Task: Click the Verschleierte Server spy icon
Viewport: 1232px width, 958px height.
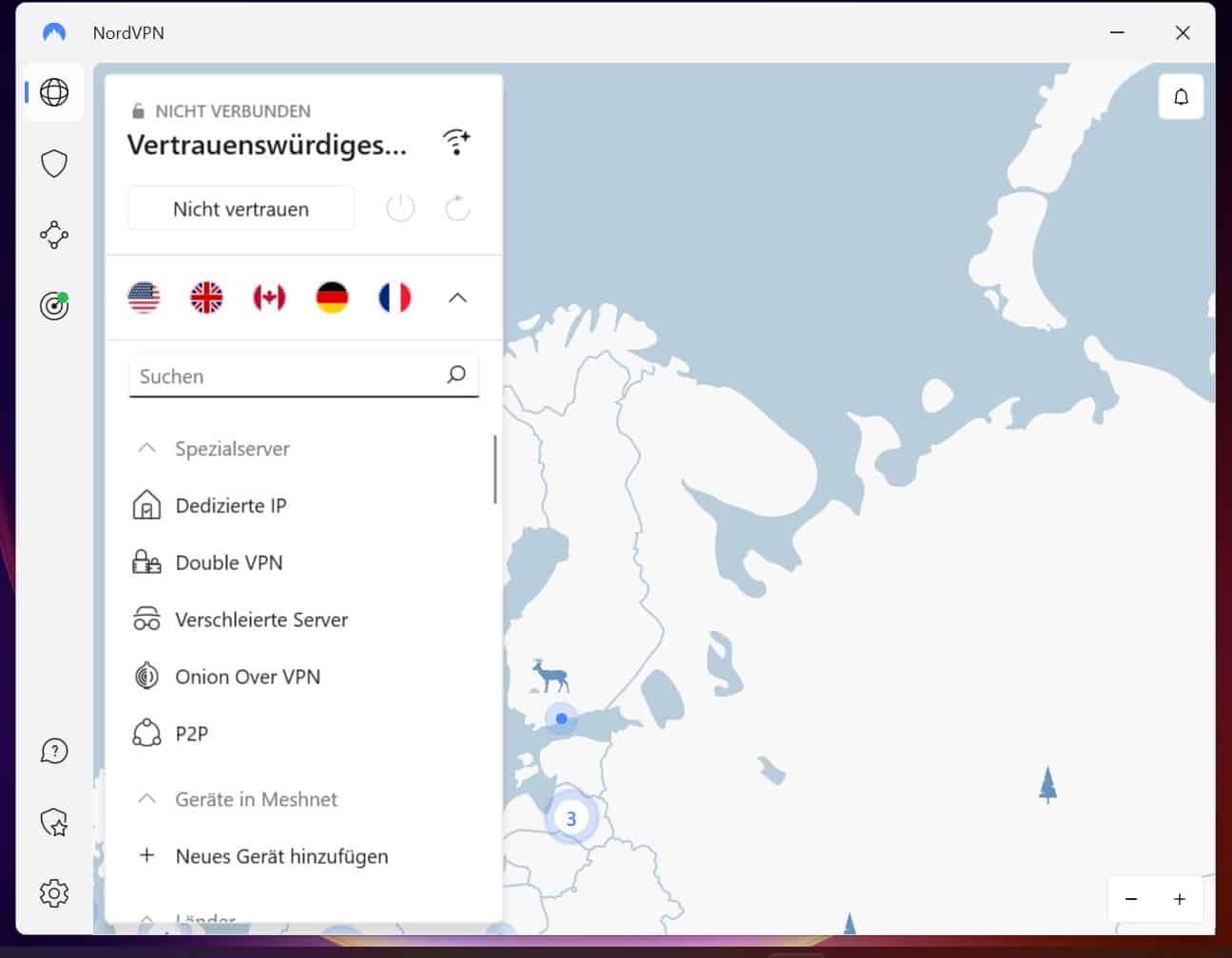Action: tap(146, 620)
